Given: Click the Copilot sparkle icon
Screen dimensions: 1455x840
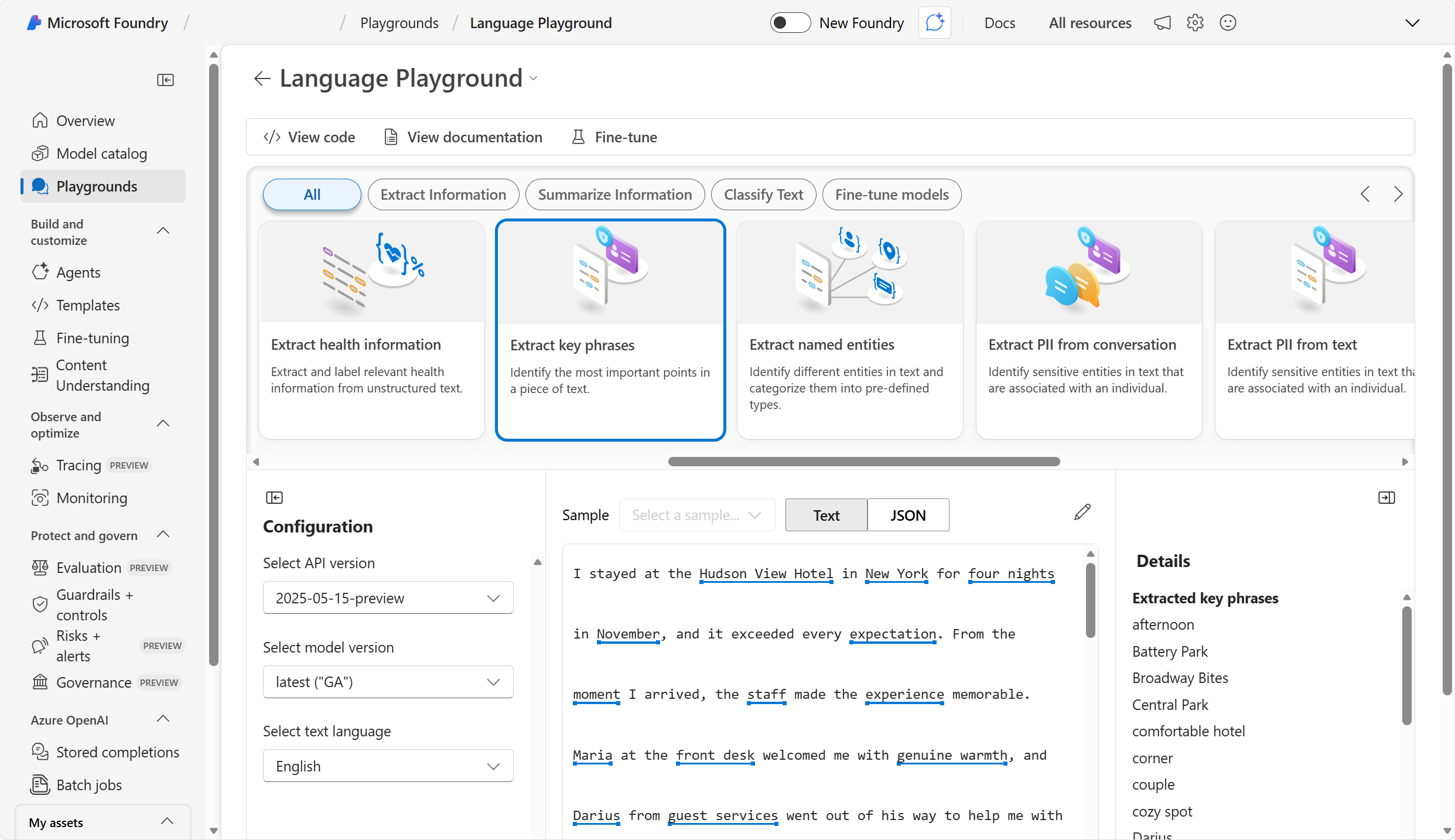Looking at the screenshot, I should 934,23.
